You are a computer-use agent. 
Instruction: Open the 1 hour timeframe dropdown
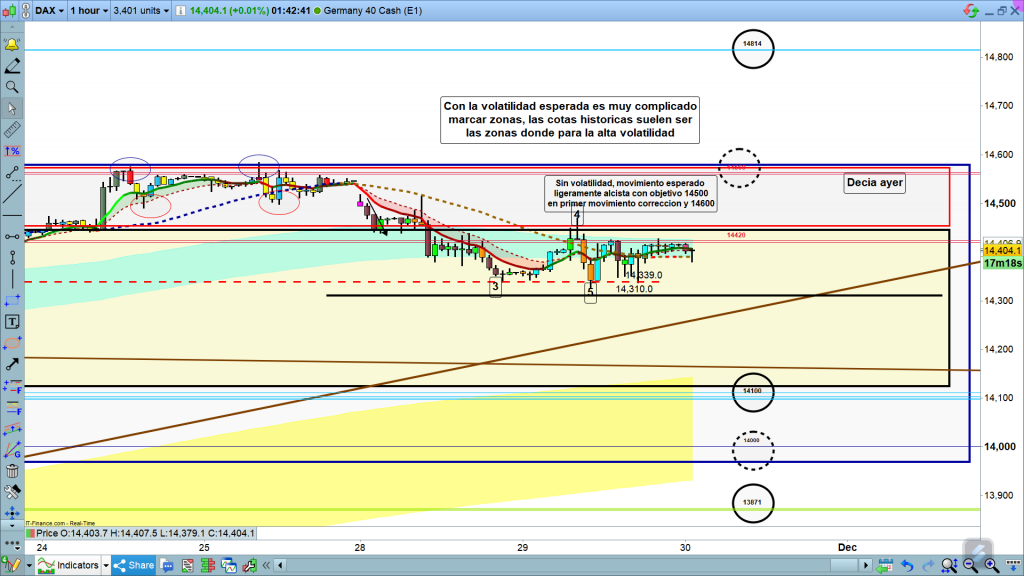(90, 11)
